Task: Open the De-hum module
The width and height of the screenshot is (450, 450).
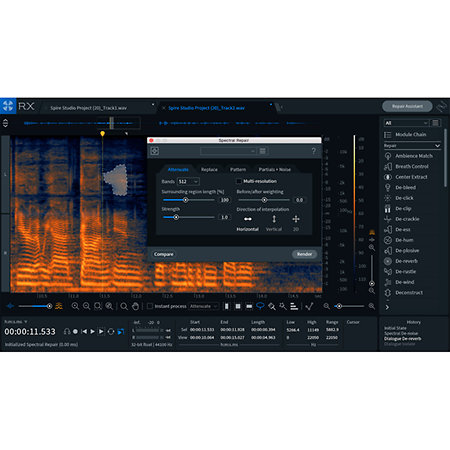Action: (x=399, y=240)
